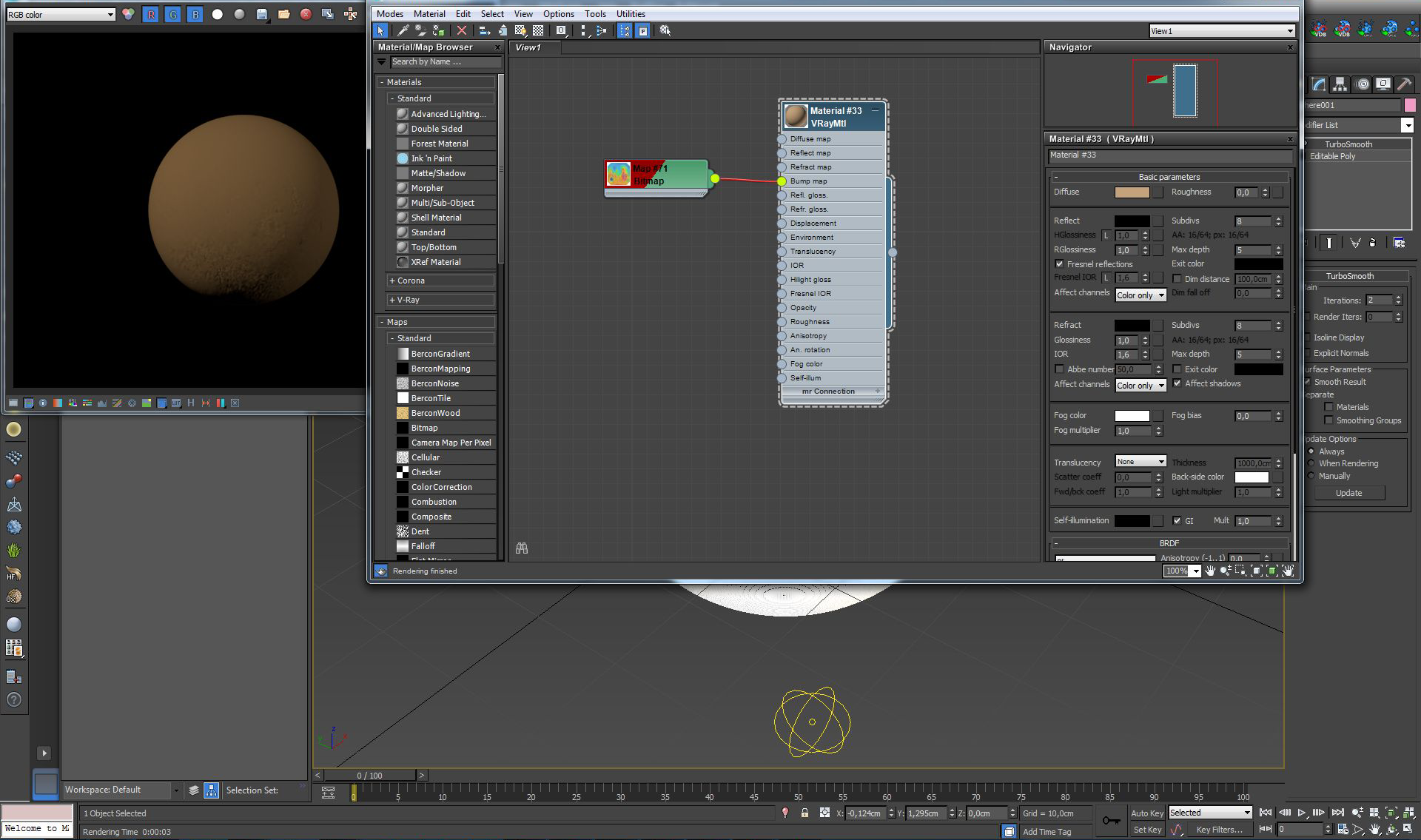Click the select by material icon
This screenshot has height=840, width=1421.
(665, 30)
